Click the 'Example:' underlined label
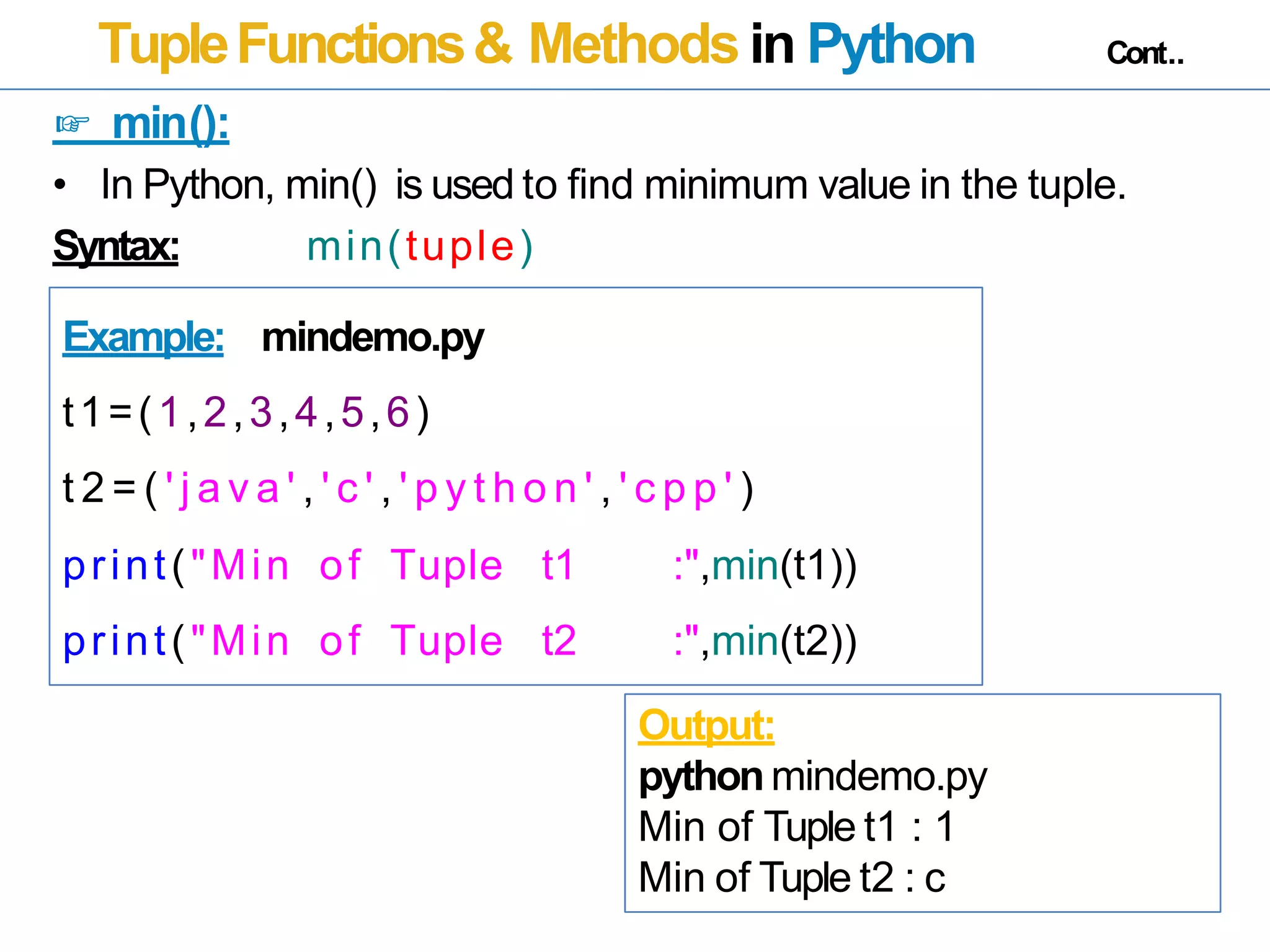This screenshot has height=952, width=1270. pos(143,337)
